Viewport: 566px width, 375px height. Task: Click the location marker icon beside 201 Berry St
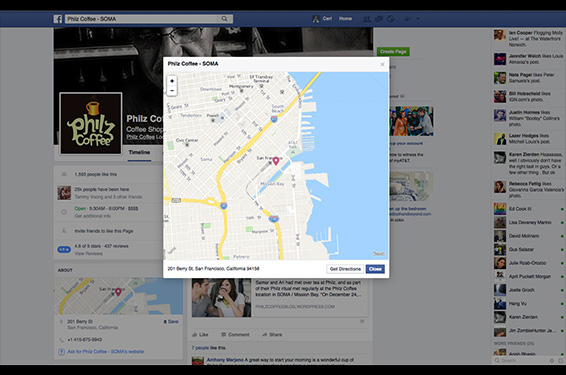pyautogui.click(x=61, y=321)
